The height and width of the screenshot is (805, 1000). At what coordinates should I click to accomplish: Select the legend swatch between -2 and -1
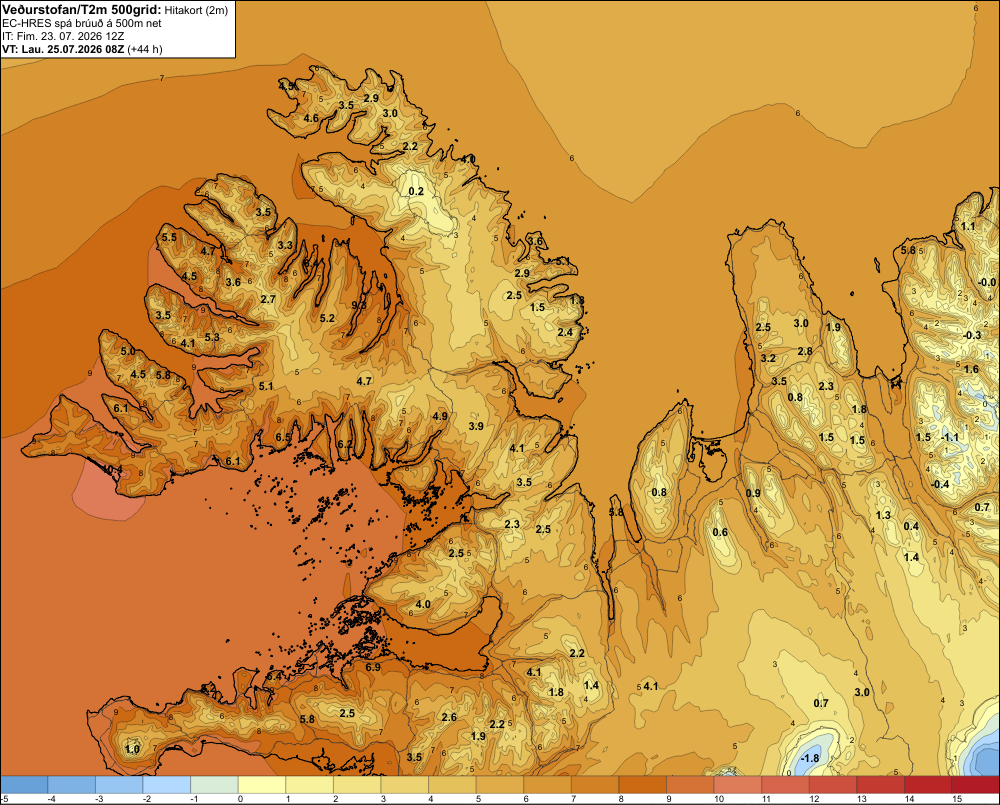(x=166, y=785)
